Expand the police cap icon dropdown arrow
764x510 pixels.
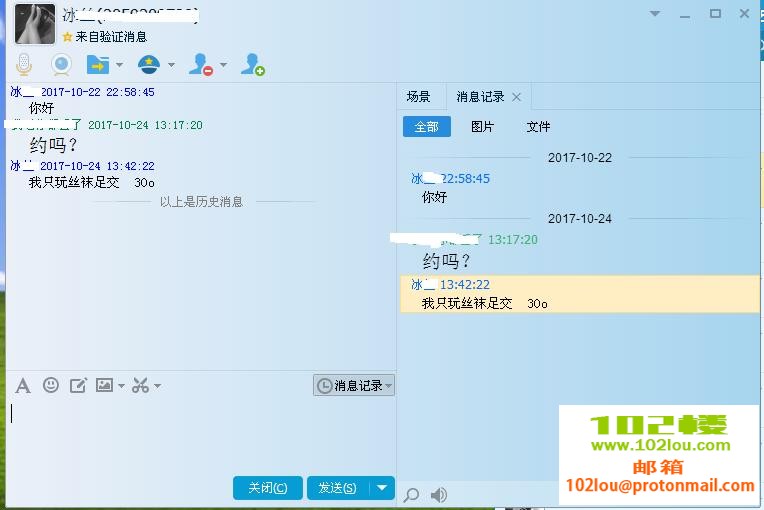(x=171, y=65)
